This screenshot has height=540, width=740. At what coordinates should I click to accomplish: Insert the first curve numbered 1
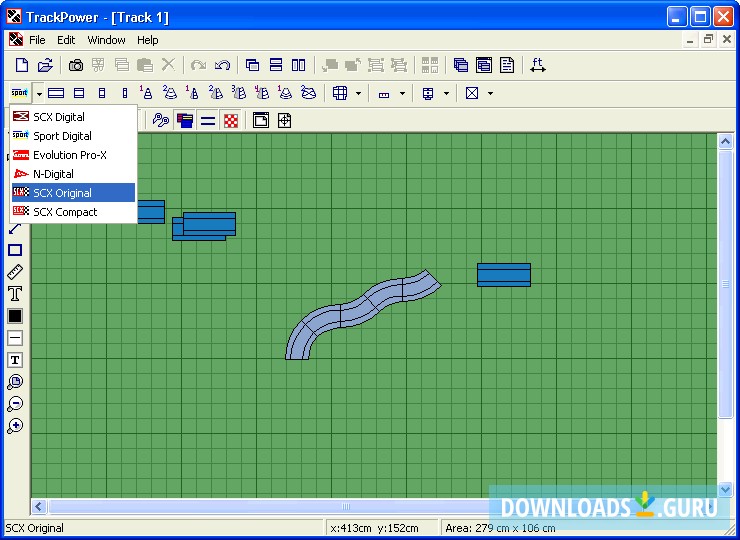pos(146,93)
